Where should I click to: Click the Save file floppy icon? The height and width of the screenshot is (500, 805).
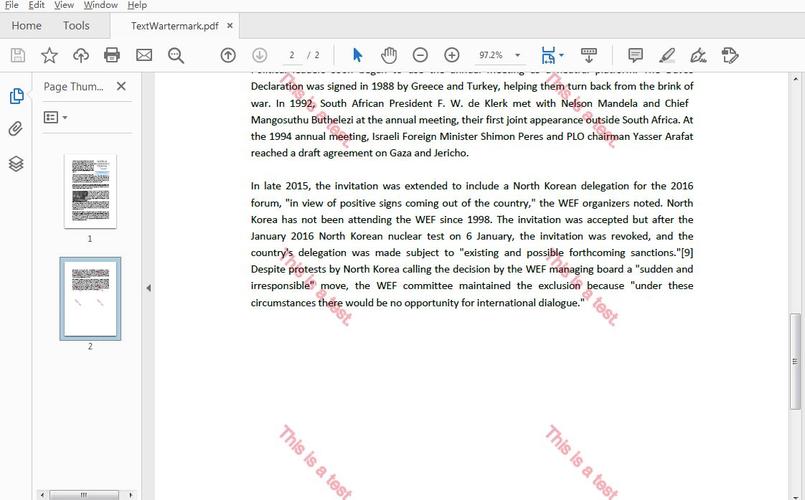pos(17,55)
